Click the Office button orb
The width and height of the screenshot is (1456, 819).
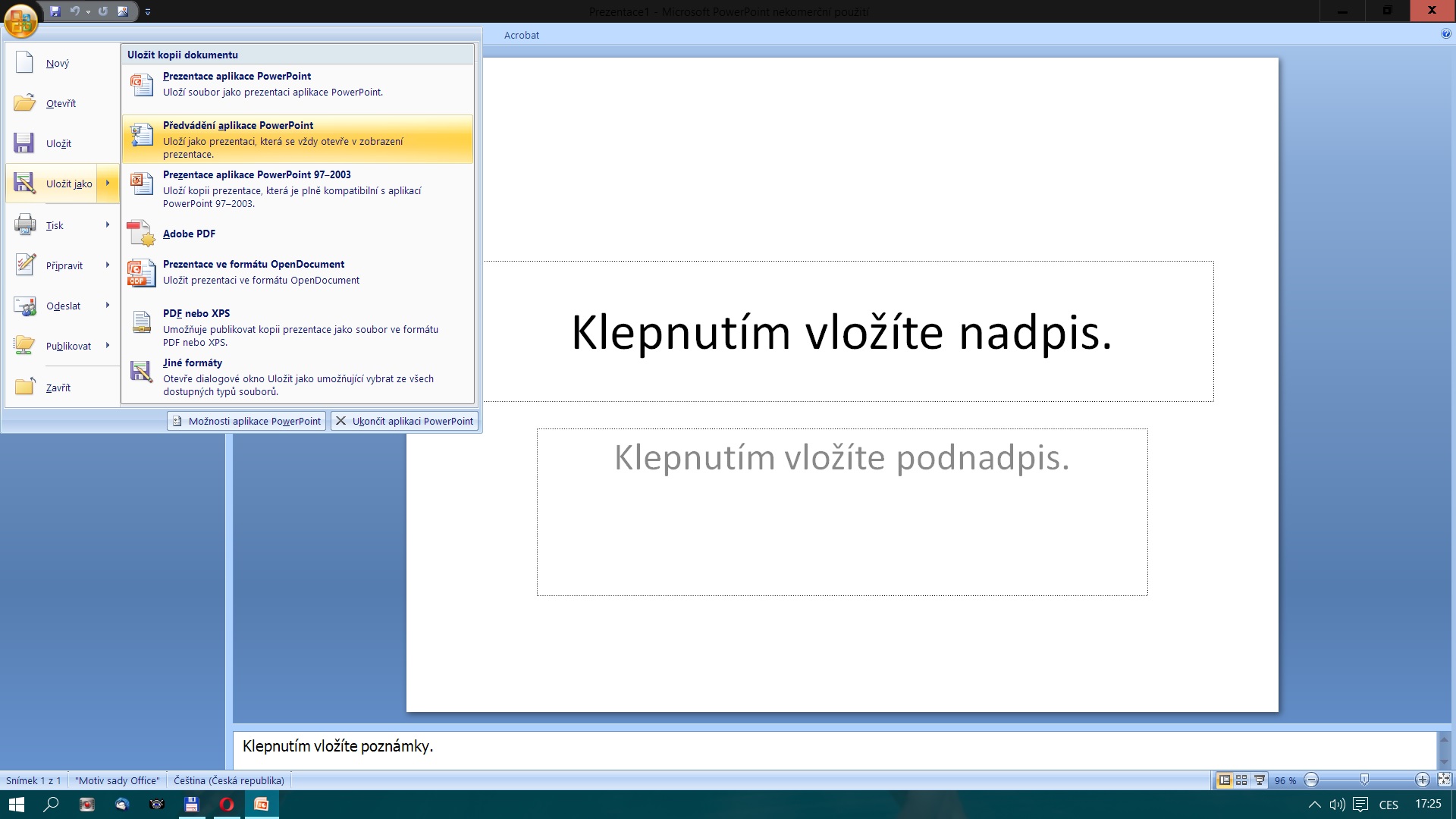20,20
